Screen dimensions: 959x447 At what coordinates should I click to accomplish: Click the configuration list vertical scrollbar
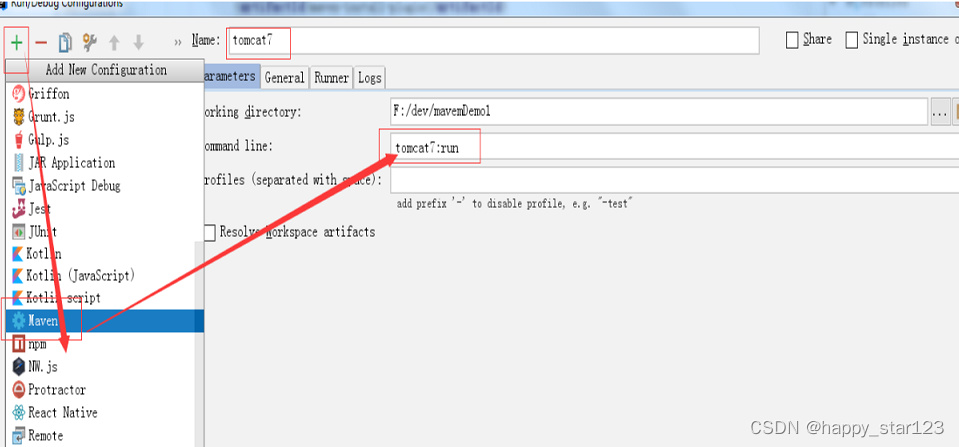tap(199, 344)
